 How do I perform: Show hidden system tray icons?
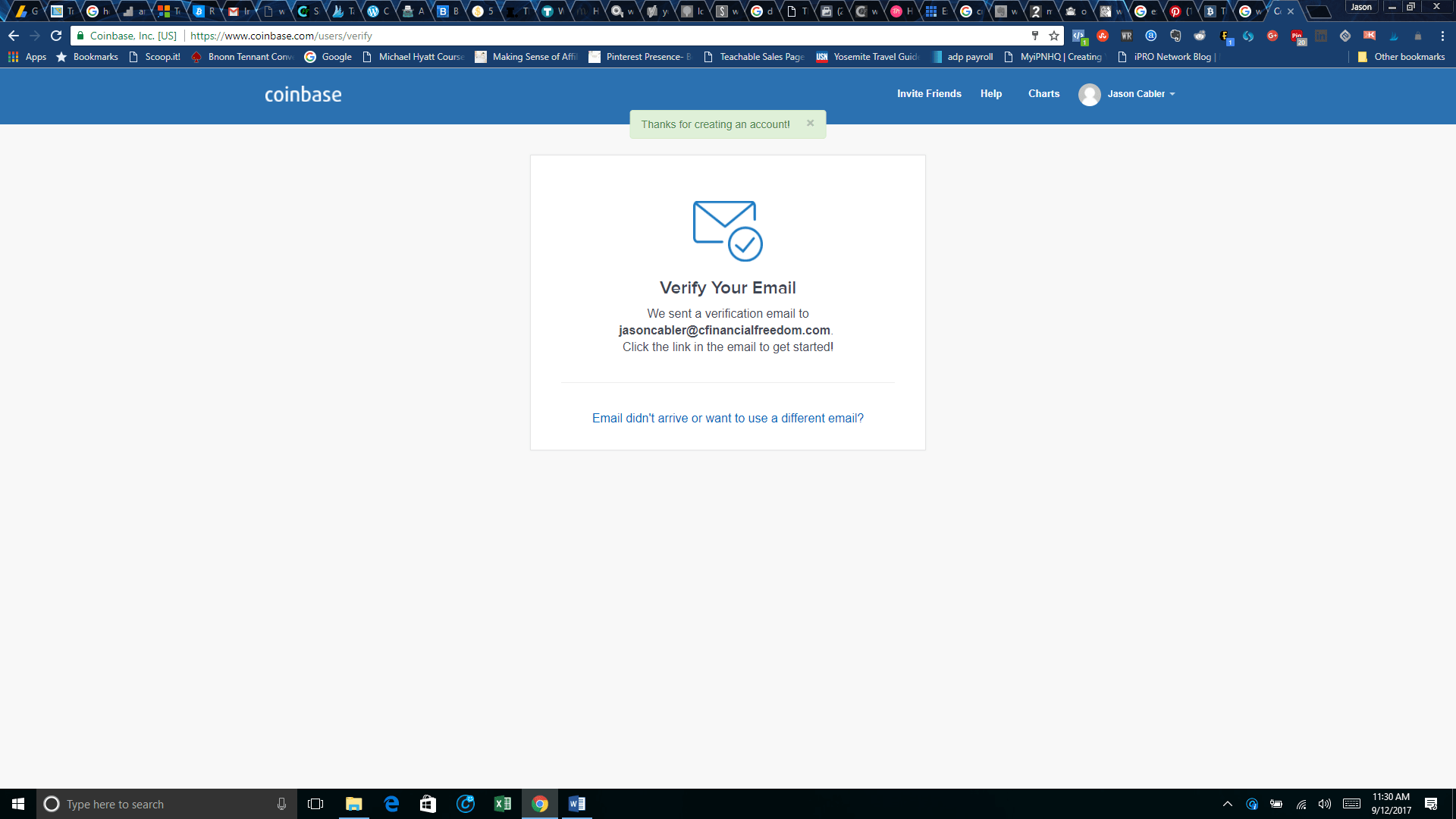click(1228, 804)
